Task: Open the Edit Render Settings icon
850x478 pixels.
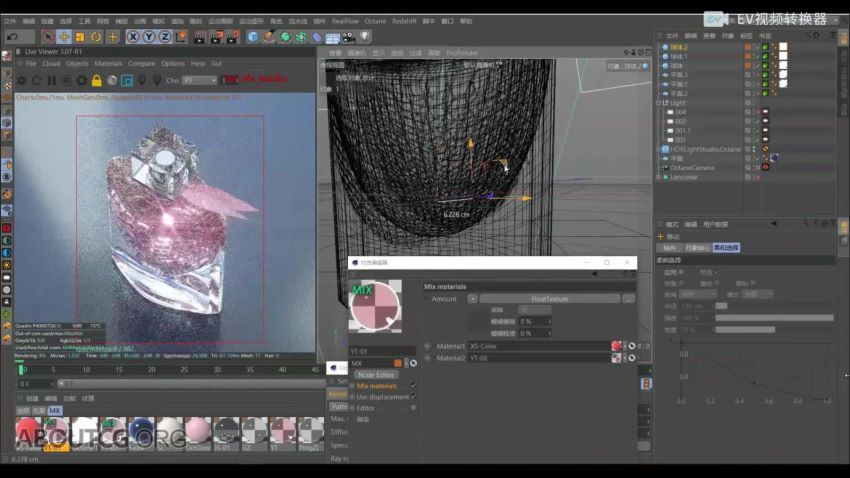Action: click(234, 37)
